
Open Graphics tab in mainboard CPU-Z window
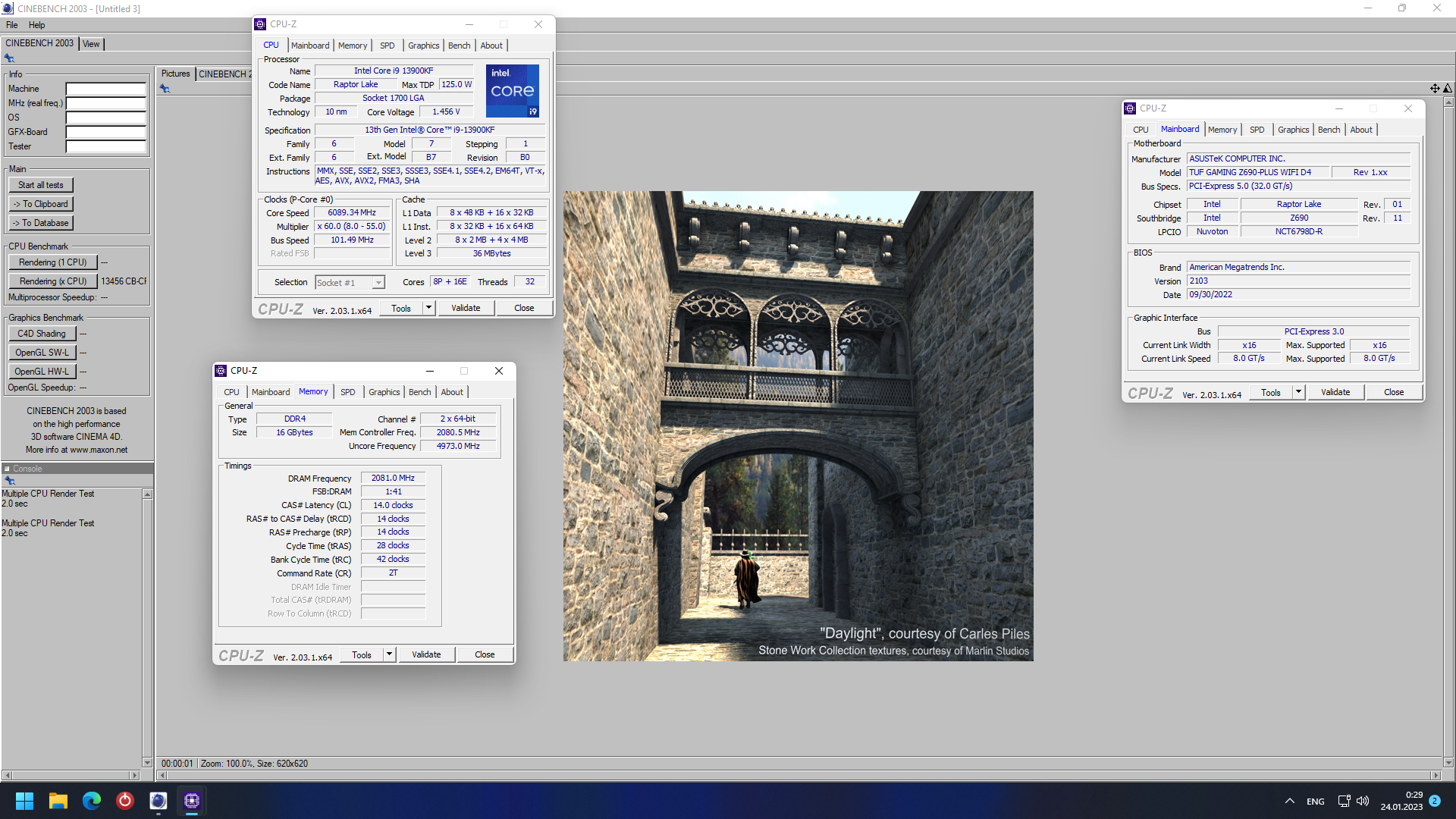pos(1293,130)
